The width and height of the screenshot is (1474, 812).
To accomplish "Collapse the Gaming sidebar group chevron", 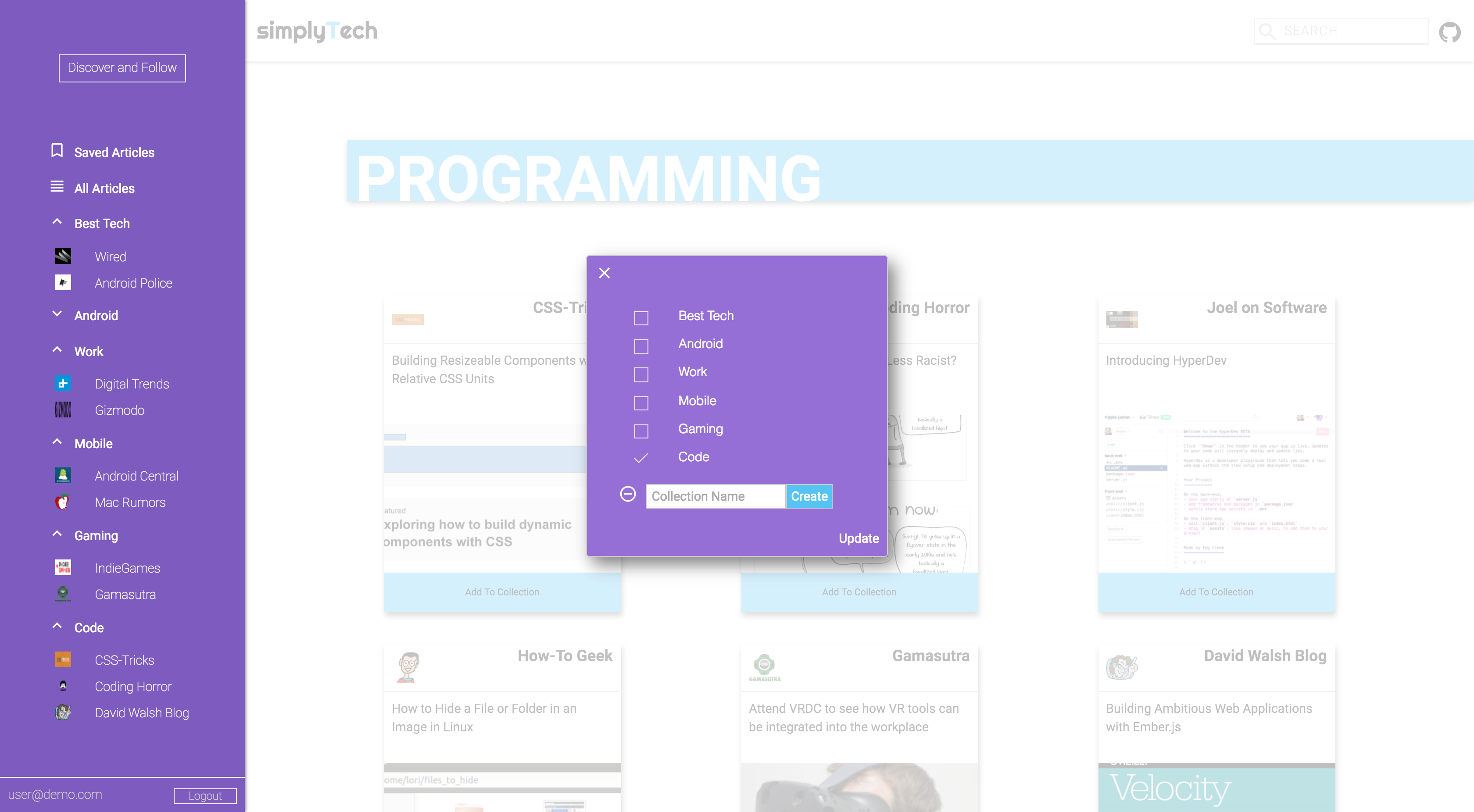I will [57, 534].
